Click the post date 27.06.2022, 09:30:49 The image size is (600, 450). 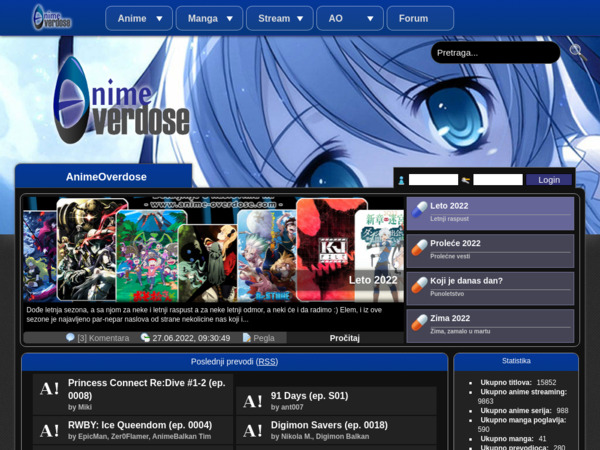click(x=191, y=338)
